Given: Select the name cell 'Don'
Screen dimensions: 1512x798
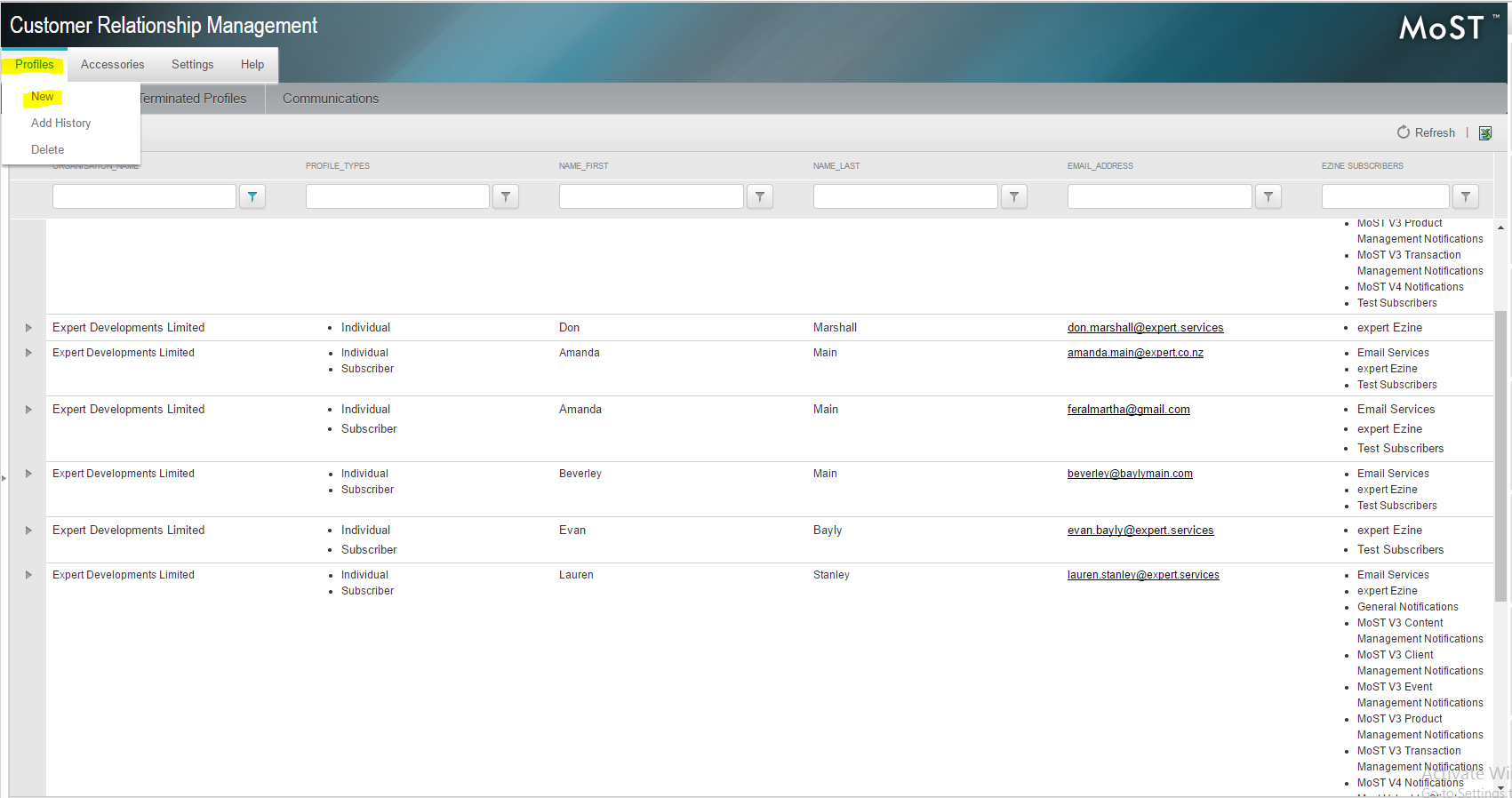Looking at the screenshot, I should 569,328.
